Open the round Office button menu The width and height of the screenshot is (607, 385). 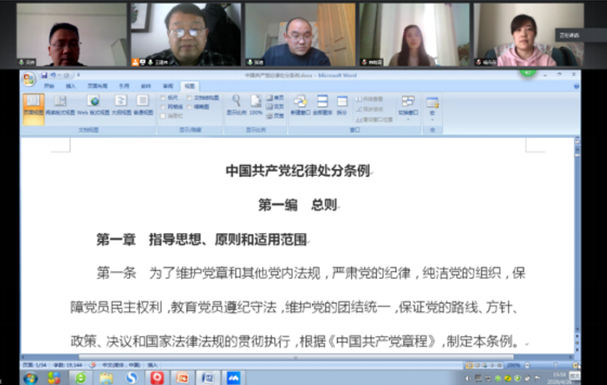pyautogui.click(x=29, y=79)
